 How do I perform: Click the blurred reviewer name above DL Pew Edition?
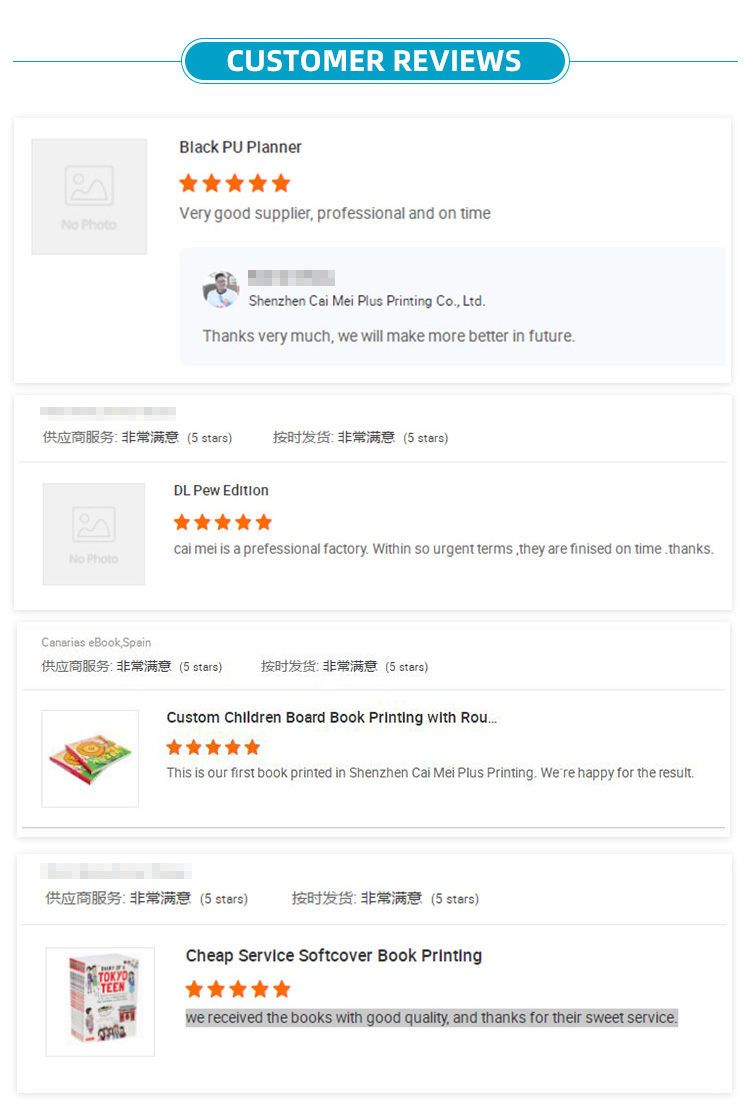coord(108,412)
